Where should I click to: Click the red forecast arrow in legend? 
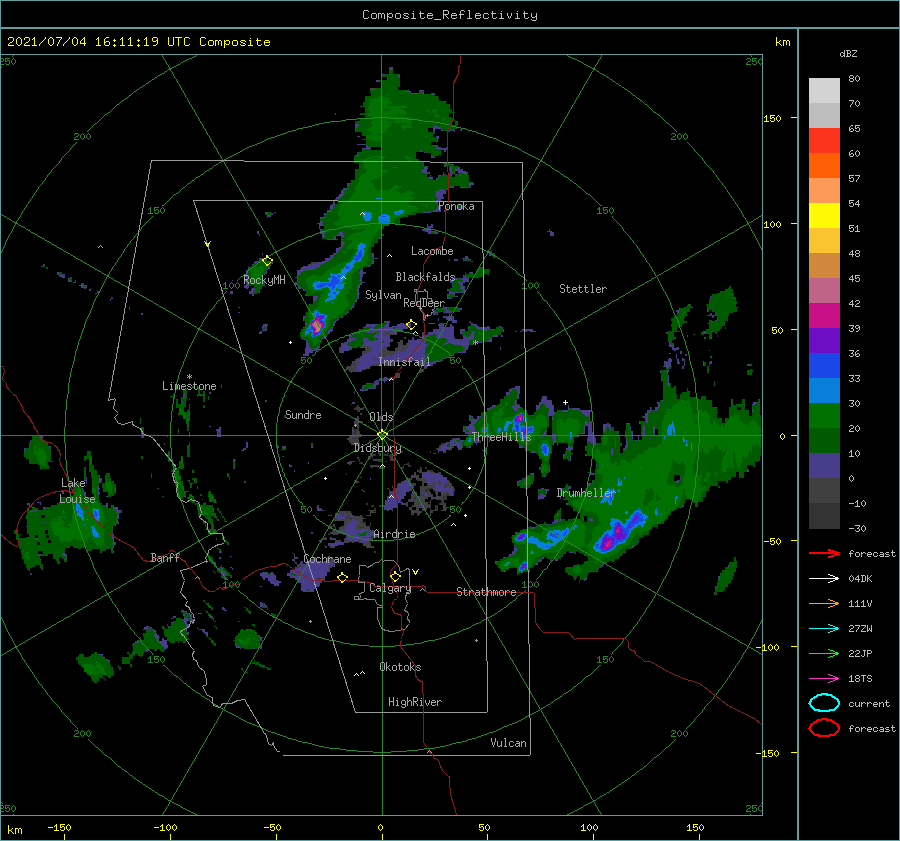(x=824, y=553)
